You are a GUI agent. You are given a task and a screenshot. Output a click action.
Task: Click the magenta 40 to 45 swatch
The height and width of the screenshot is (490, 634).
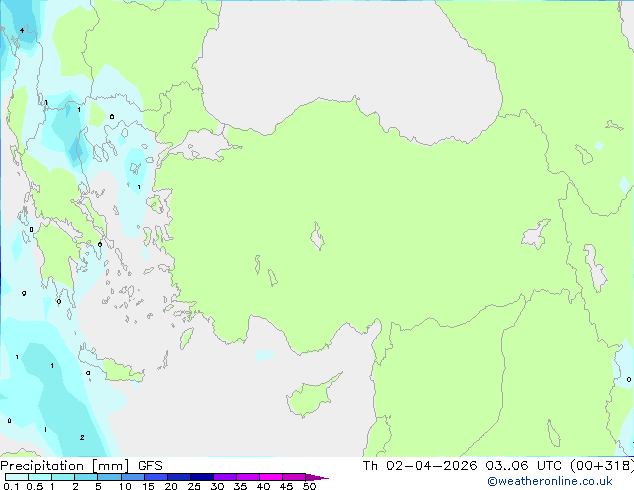[x=271, y=477]
